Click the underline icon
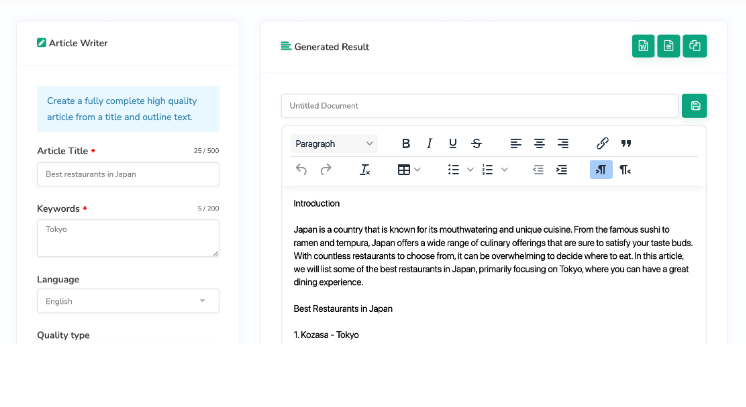 tap(452, 143)
